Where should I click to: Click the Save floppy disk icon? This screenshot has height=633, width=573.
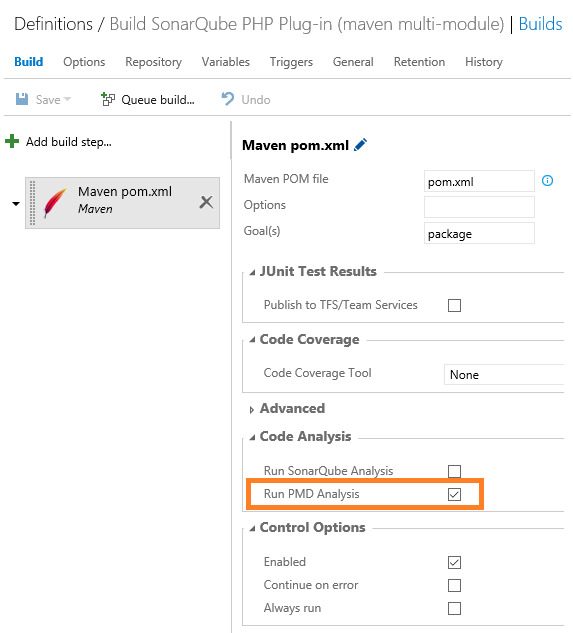22,99
